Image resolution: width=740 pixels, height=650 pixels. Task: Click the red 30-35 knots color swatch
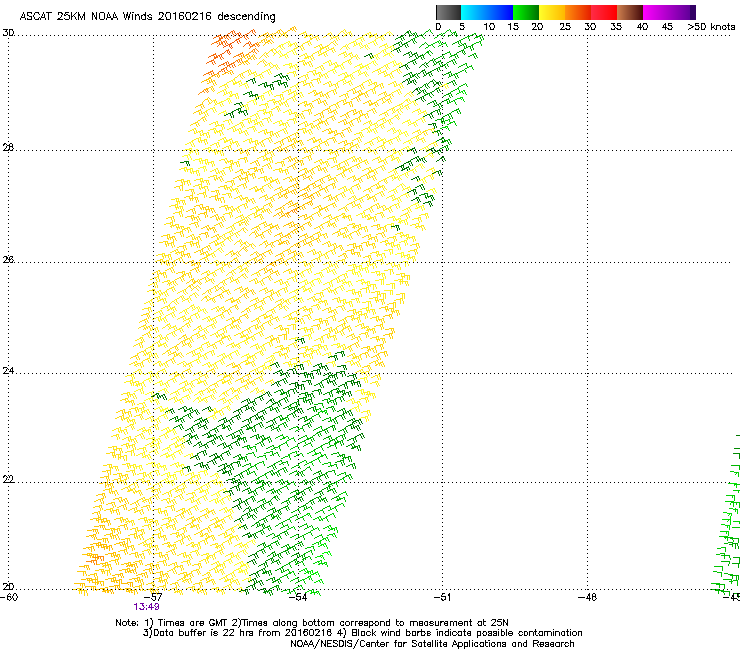coord(604,12)
